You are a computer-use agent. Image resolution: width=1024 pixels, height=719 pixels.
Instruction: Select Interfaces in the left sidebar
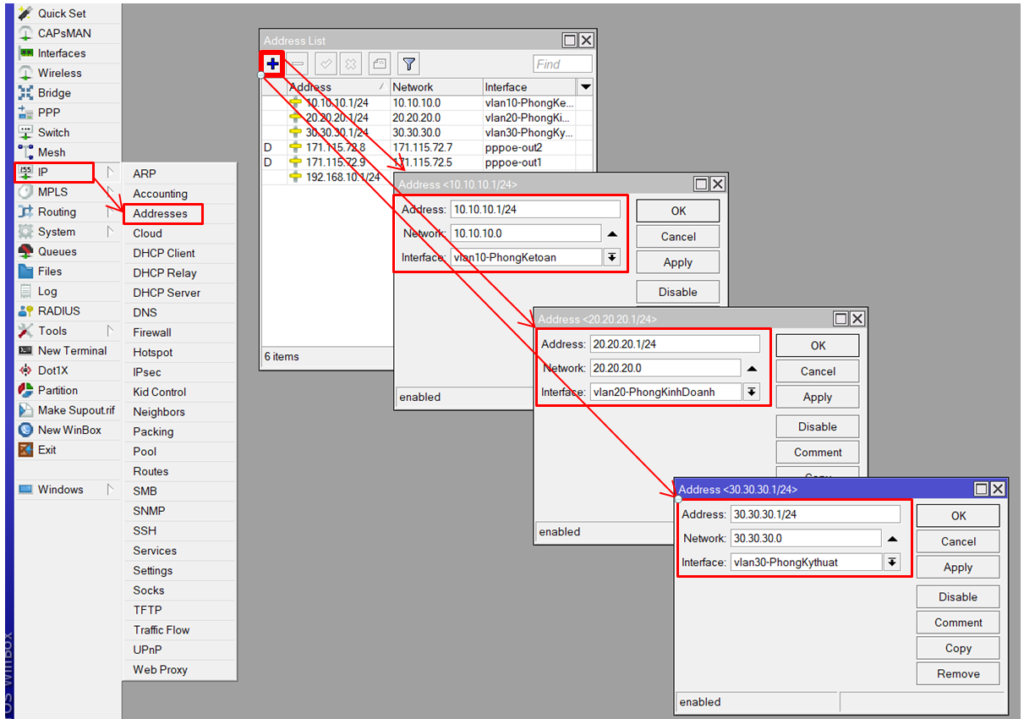click(61, 53)
